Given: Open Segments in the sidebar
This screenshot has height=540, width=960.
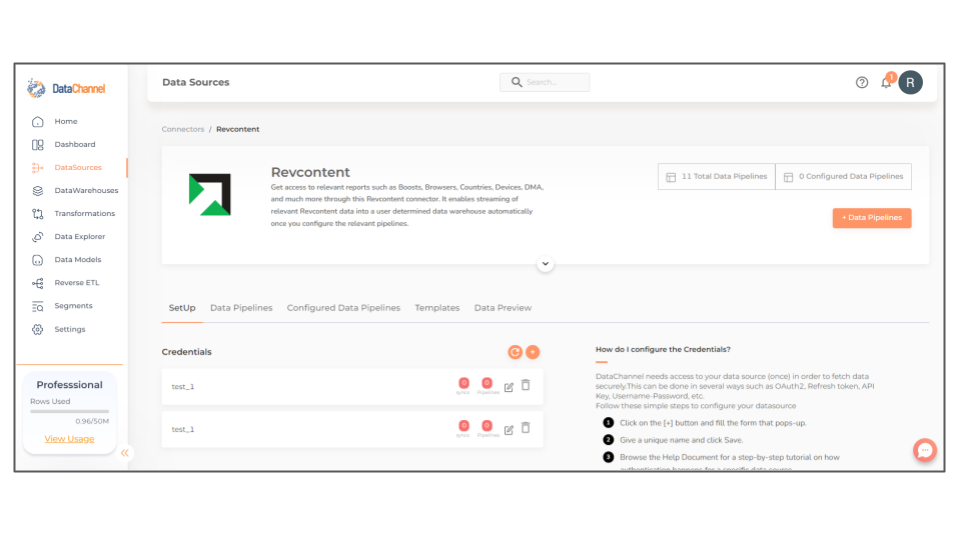Looking at the screenshot, I should (73, 306).
